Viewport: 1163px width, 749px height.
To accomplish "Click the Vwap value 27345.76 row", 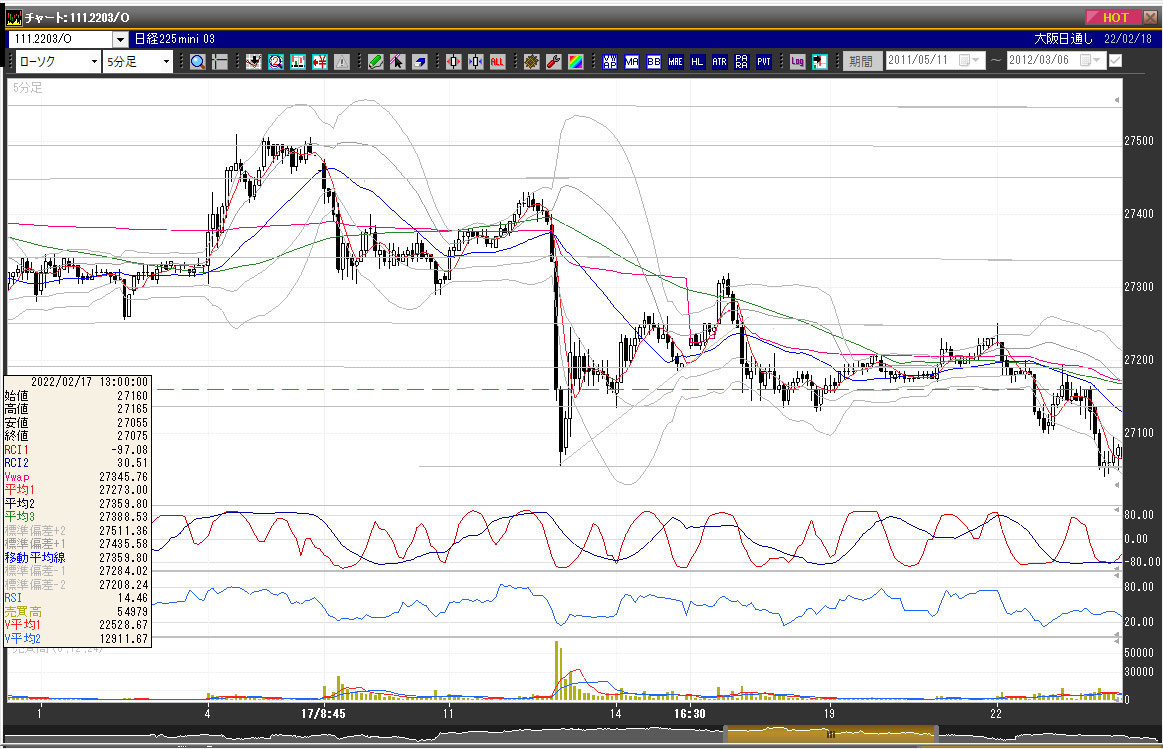I will pyautogui.click(x=76, y=477).
